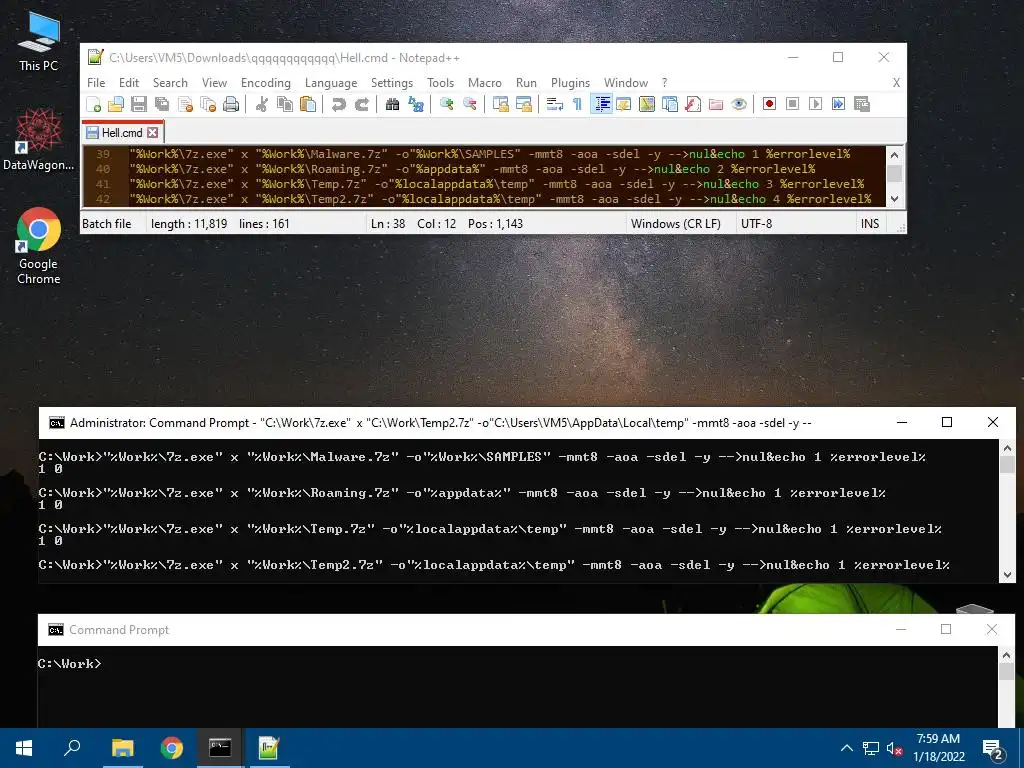Open the DataWagon desktop shortcut
This screenshot has height=768, width=1024.
pyautogui.click(x=39, y=140)
